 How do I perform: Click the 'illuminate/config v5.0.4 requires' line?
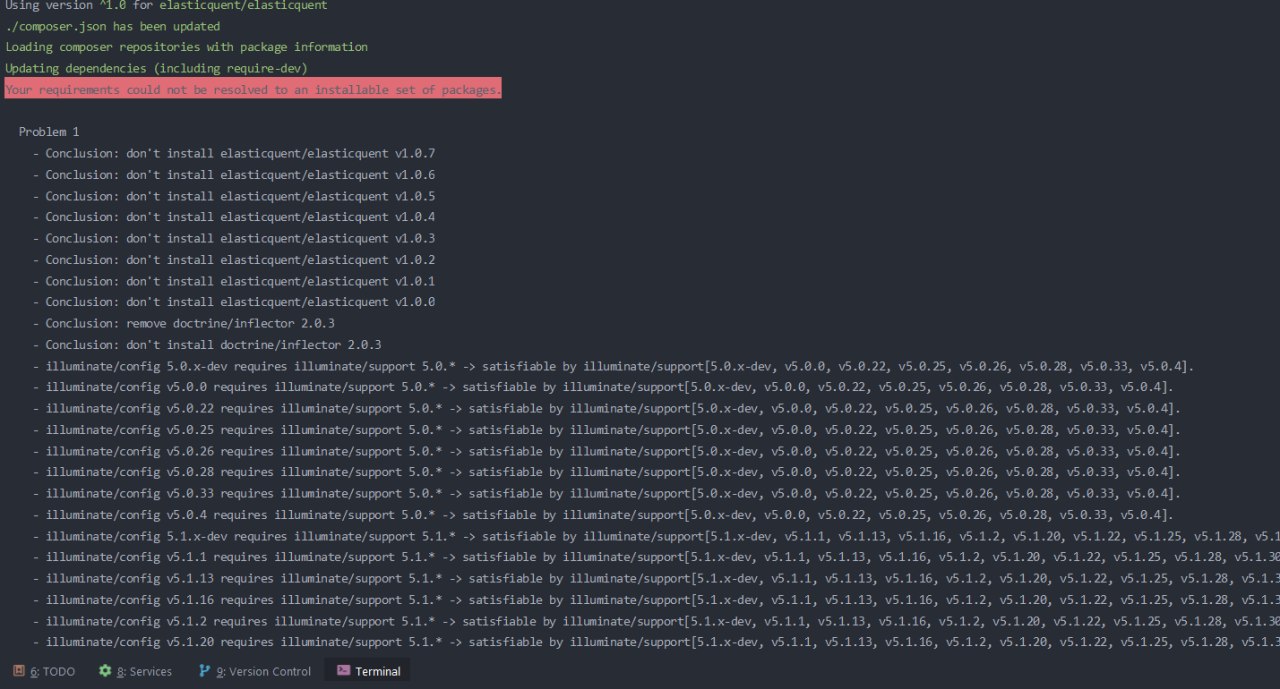[603, 515]
